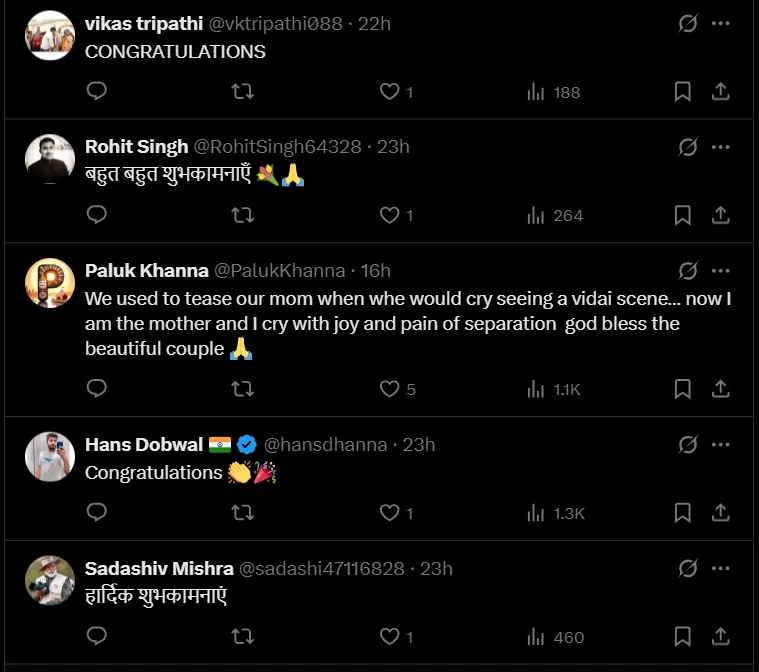Like Paluk Khanna's tweet

[390, 389]
